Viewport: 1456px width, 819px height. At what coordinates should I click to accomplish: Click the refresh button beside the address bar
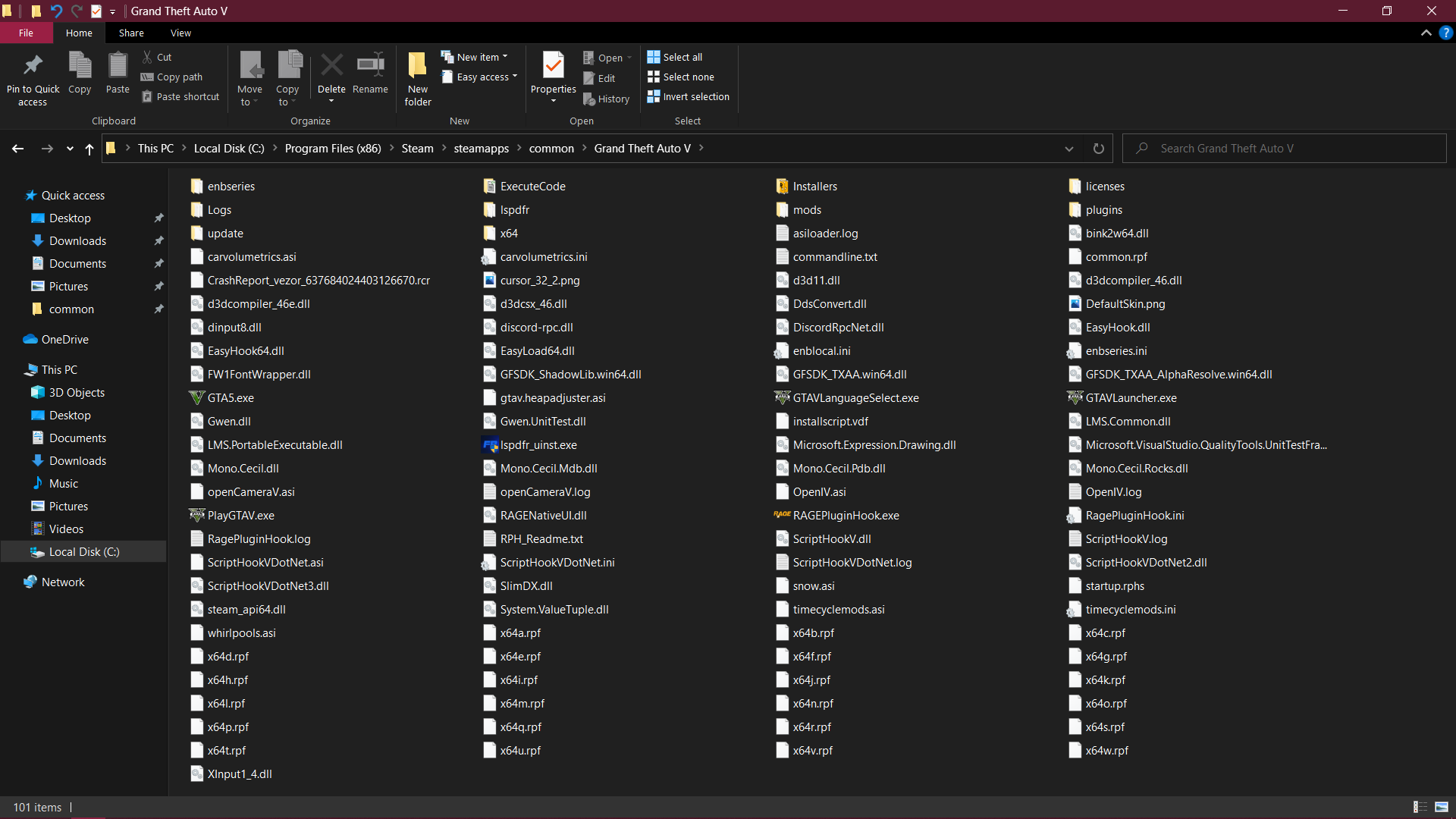click(x=1098, y=149)
